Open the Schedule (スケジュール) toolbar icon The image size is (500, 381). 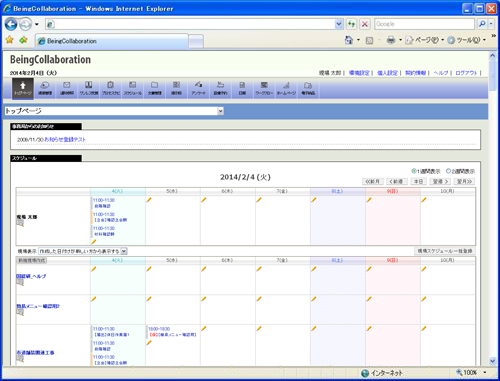click(133, 88)
